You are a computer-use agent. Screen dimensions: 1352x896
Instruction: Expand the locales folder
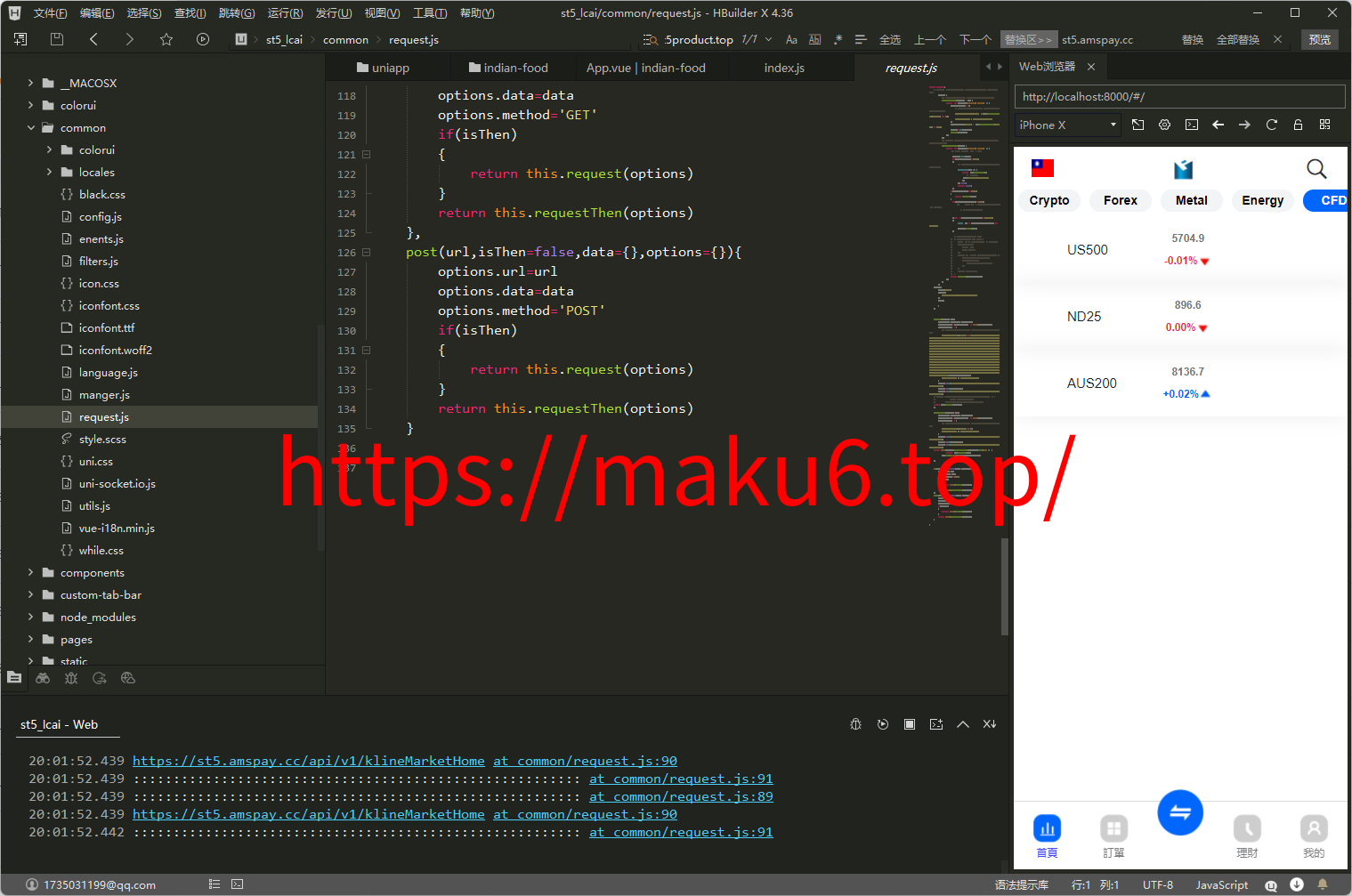[x=49, y=172]
